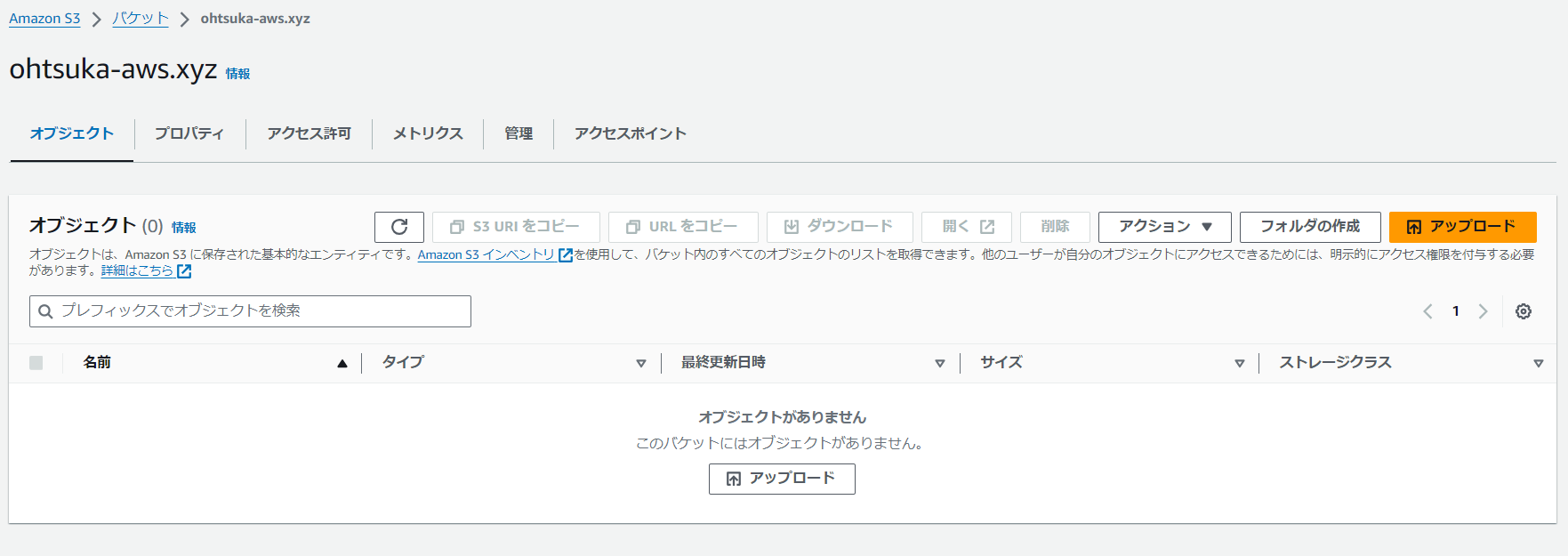Click ストレージクラス column header text
Screen dimensions: 1568x556
[x=1335, y=362]
